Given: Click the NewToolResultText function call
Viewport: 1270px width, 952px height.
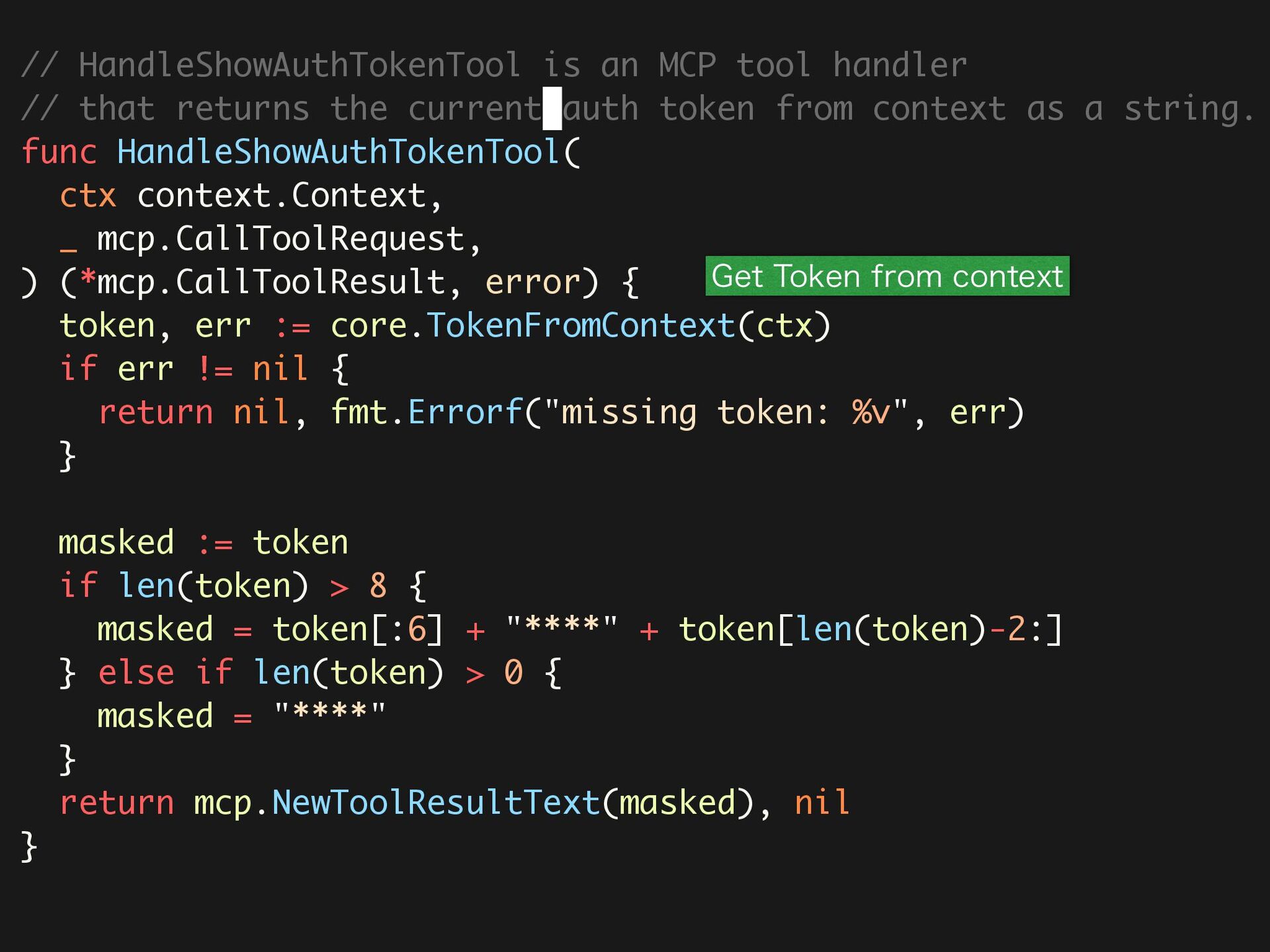Looking at the screenshot, I should (x=436, y=802).
